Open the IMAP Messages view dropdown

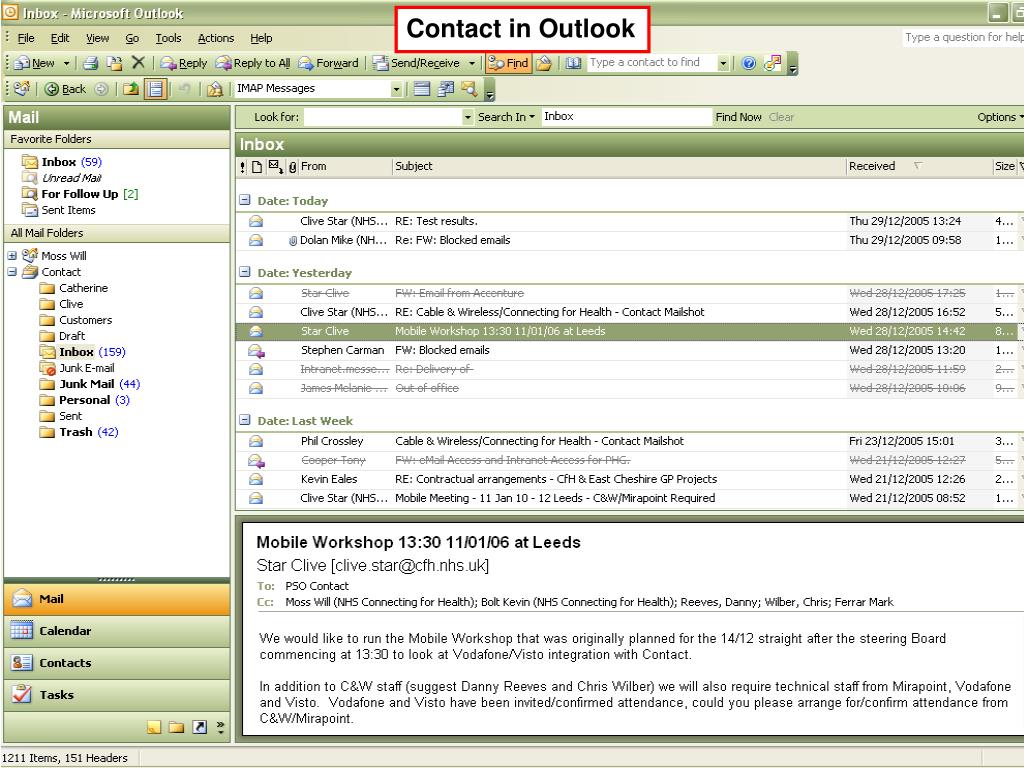point(396,89)
